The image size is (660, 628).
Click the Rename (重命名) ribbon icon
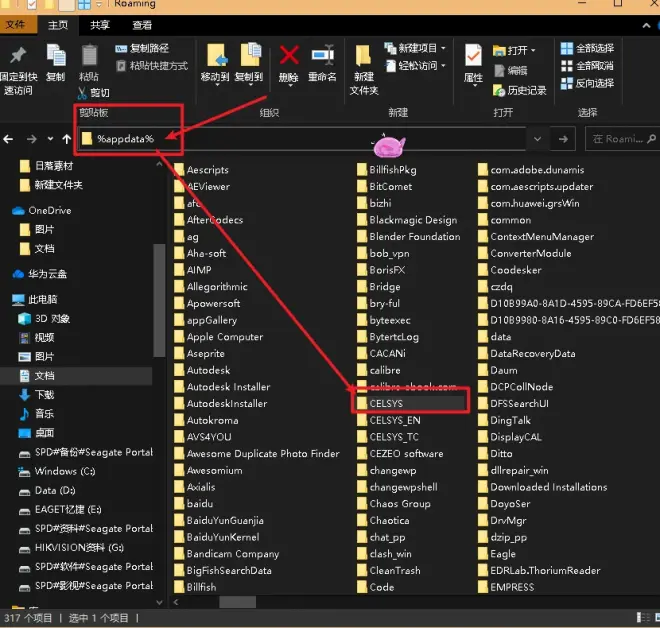(322, 56)
